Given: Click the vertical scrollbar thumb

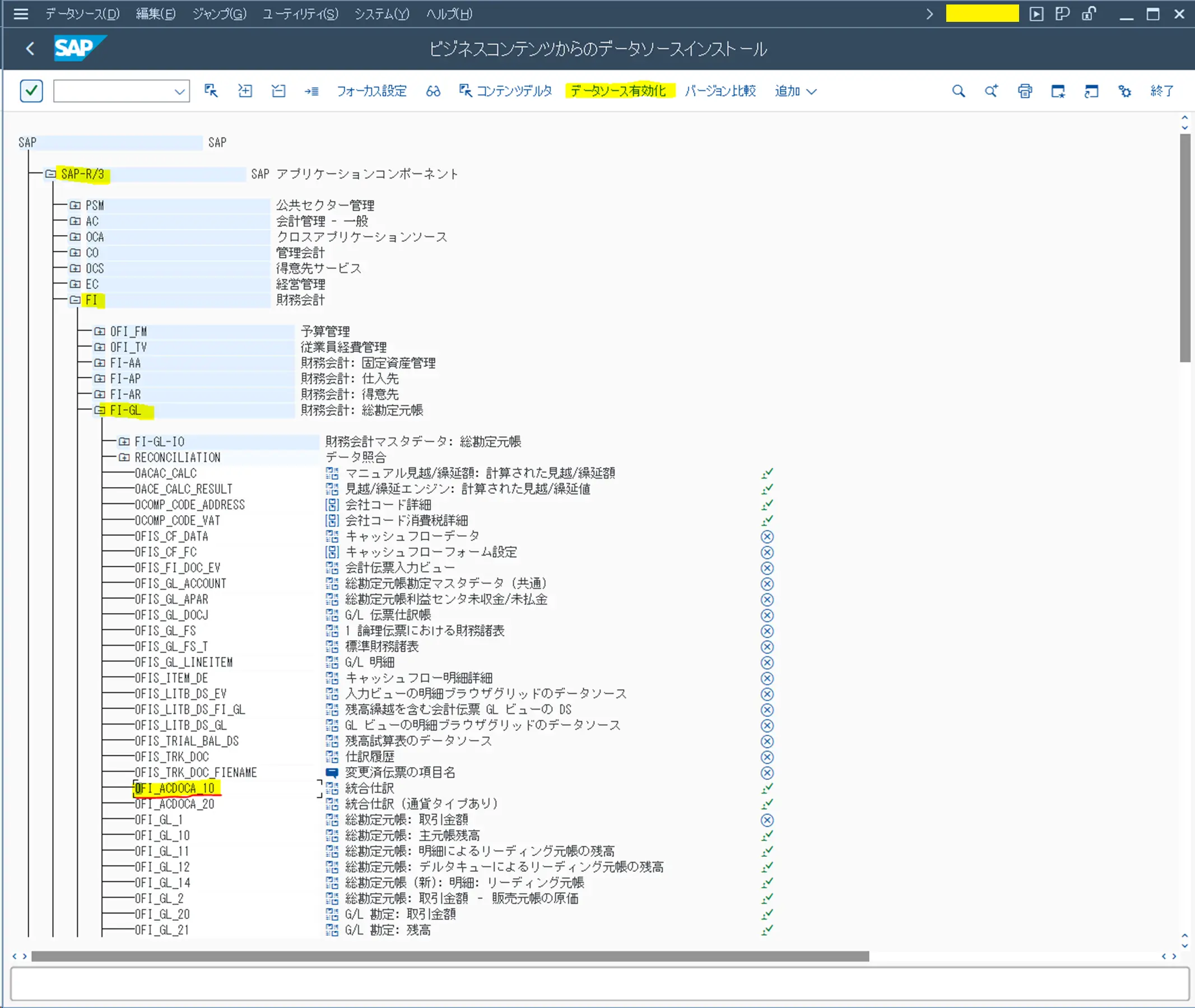Looking at the screenshot, I should click(1185, 248).
